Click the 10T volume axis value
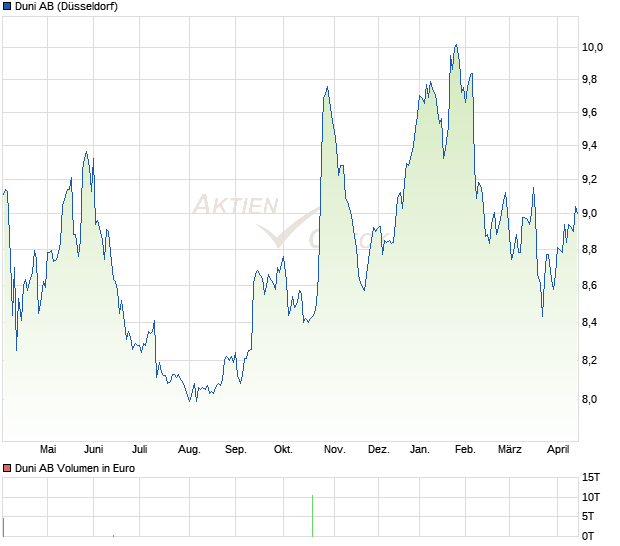Image resolution: width=620 pixels, height=546 pixels. coord(591,497)
